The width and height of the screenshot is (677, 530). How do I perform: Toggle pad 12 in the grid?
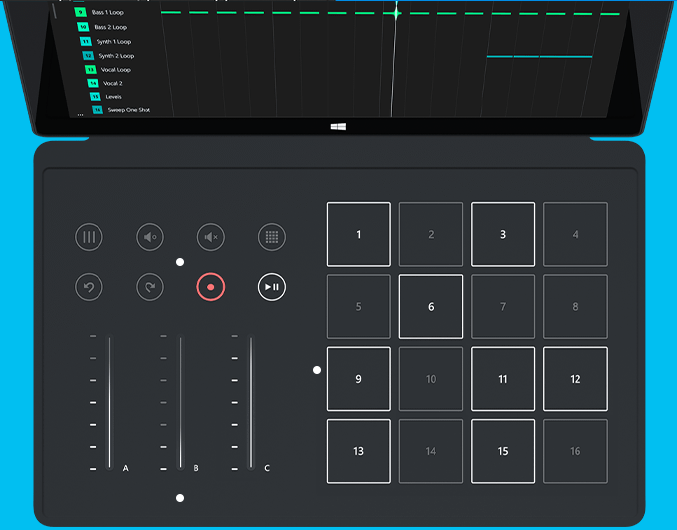pyautogui.click(x=575, y=379)
